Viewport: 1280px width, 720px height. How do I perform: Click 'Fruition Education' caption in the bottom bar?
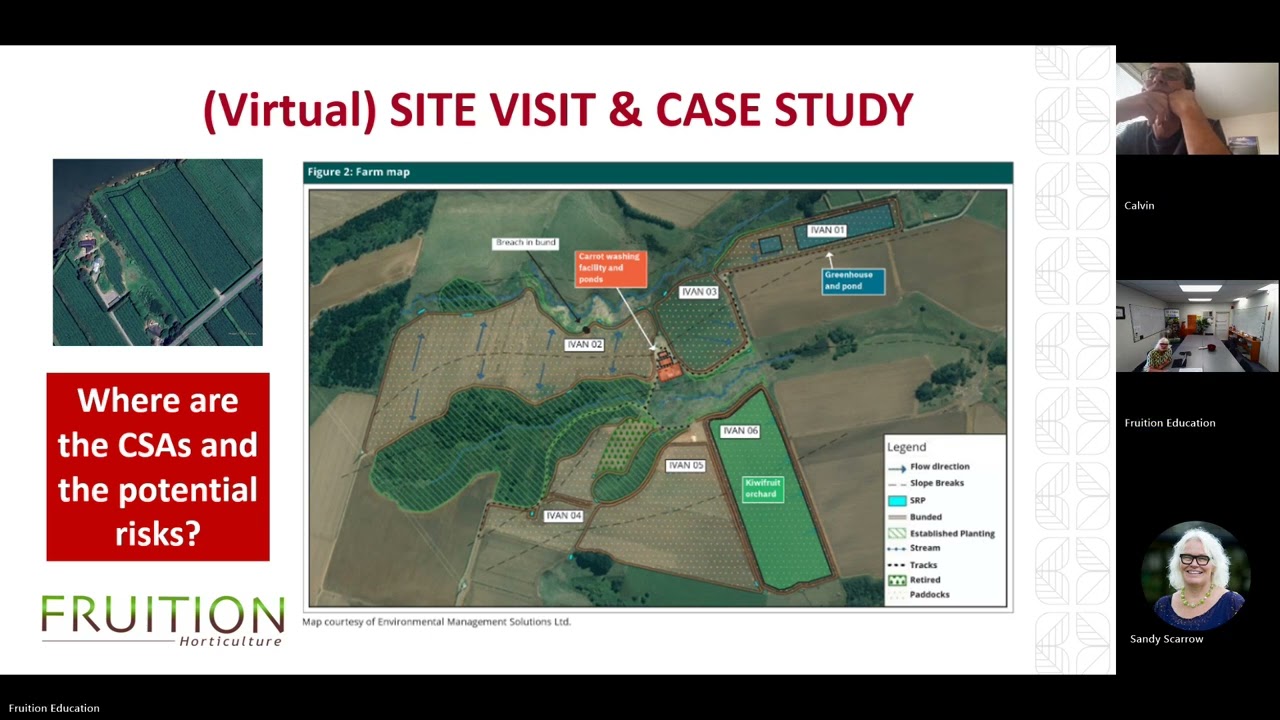point(54,708)
